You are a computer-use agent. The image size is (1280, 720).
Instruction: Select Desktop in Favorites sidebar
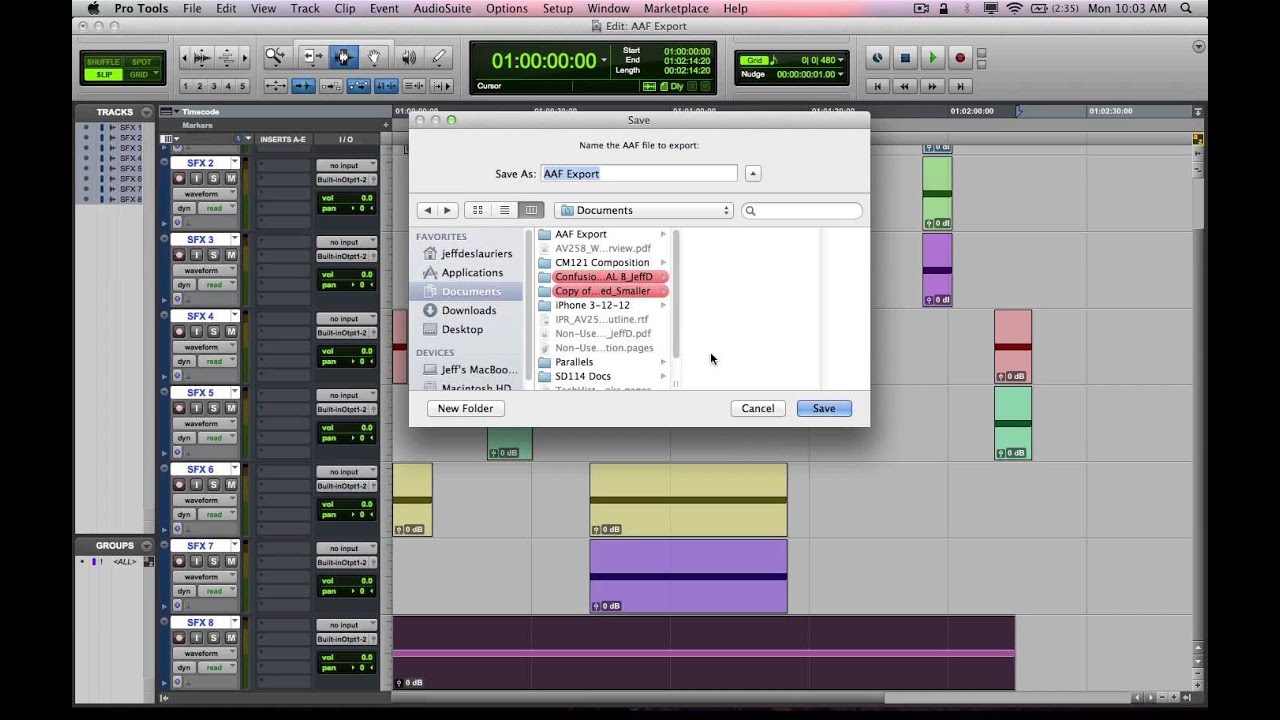462,329
